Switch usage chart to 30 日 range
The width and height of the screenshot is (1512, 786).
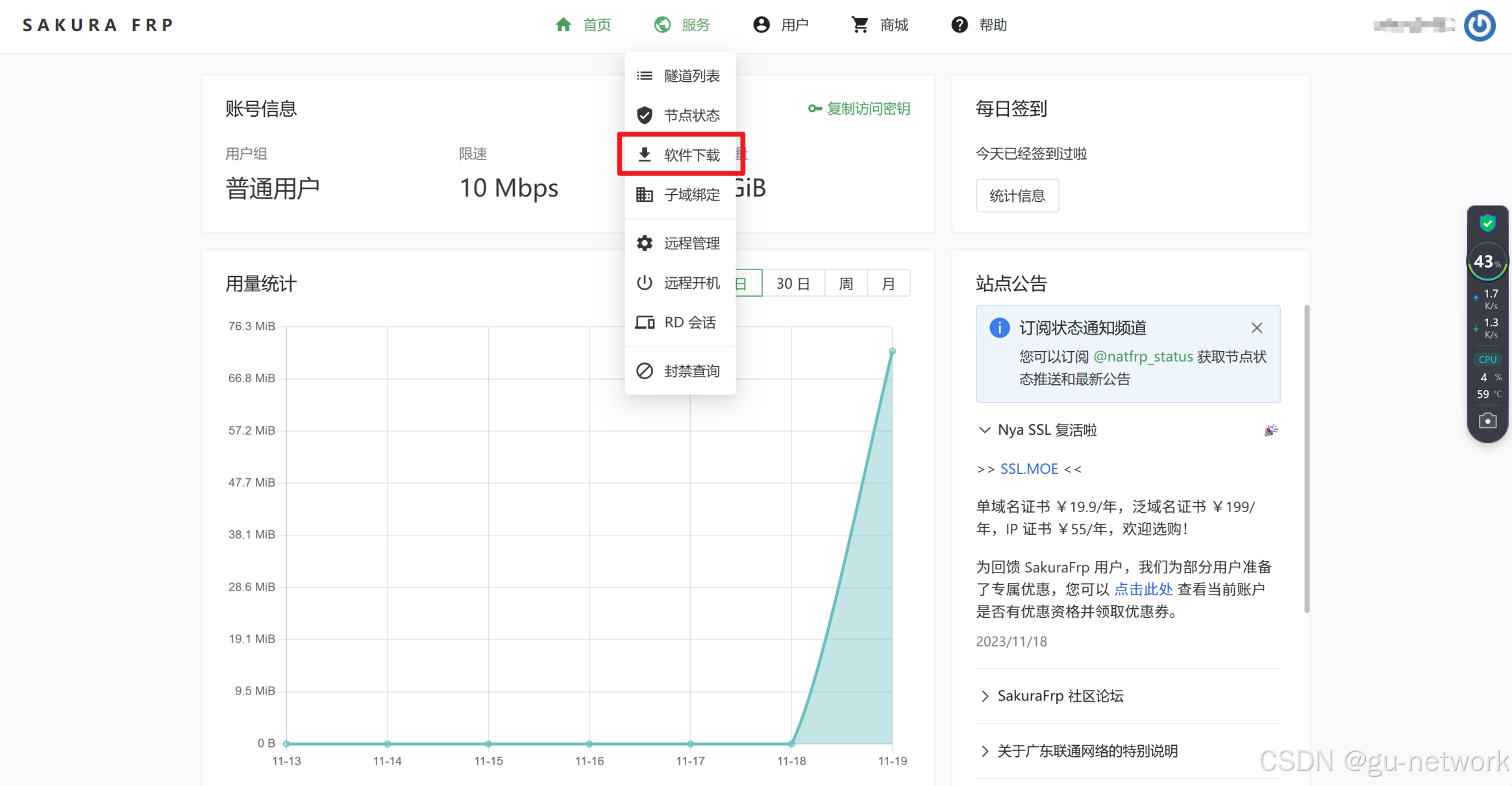tap(793, 284)
